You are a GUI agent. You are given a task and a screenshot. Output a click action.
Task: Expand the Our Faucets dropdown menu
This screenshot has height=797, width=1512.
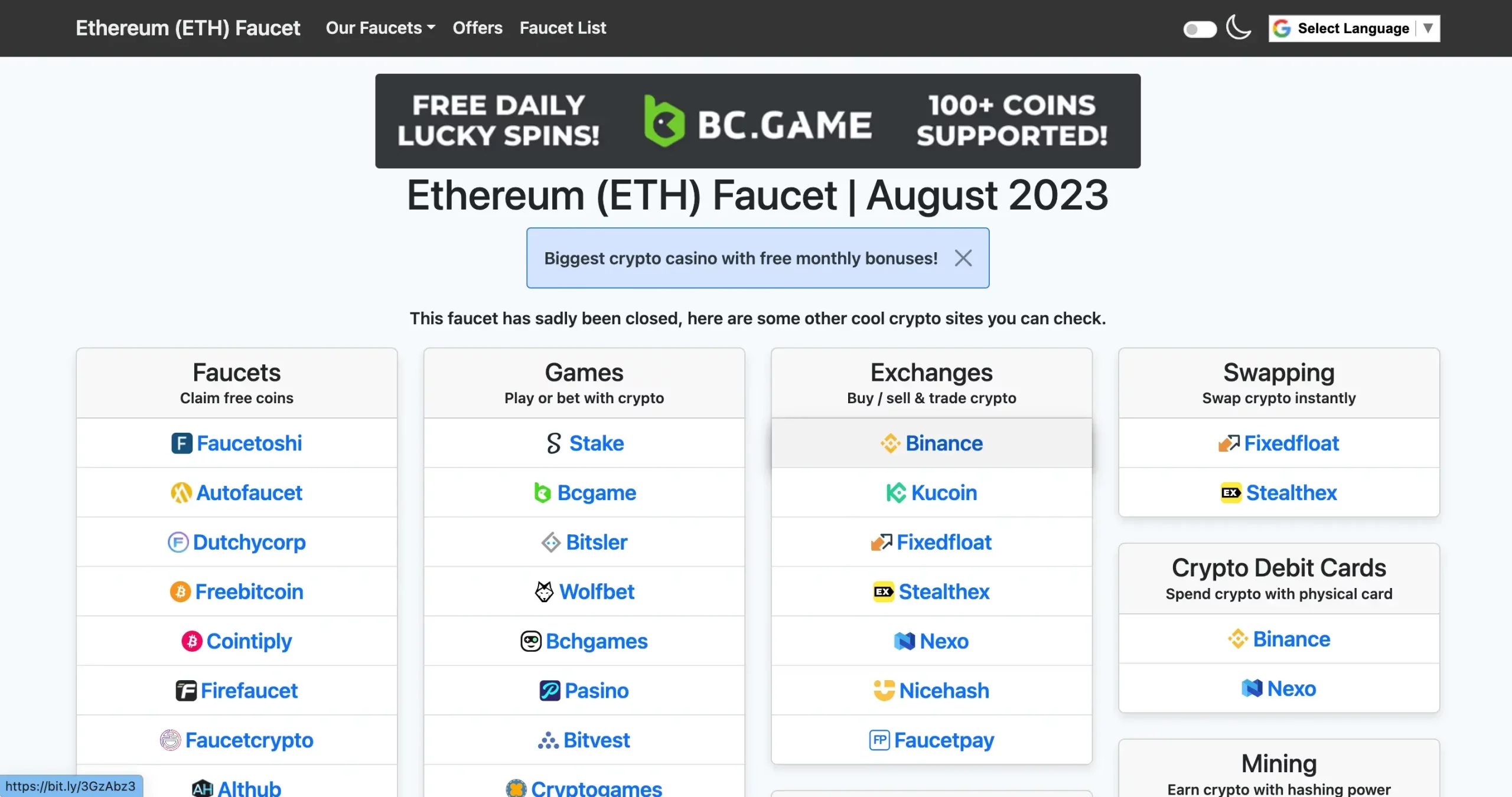(x=380, y=28)
